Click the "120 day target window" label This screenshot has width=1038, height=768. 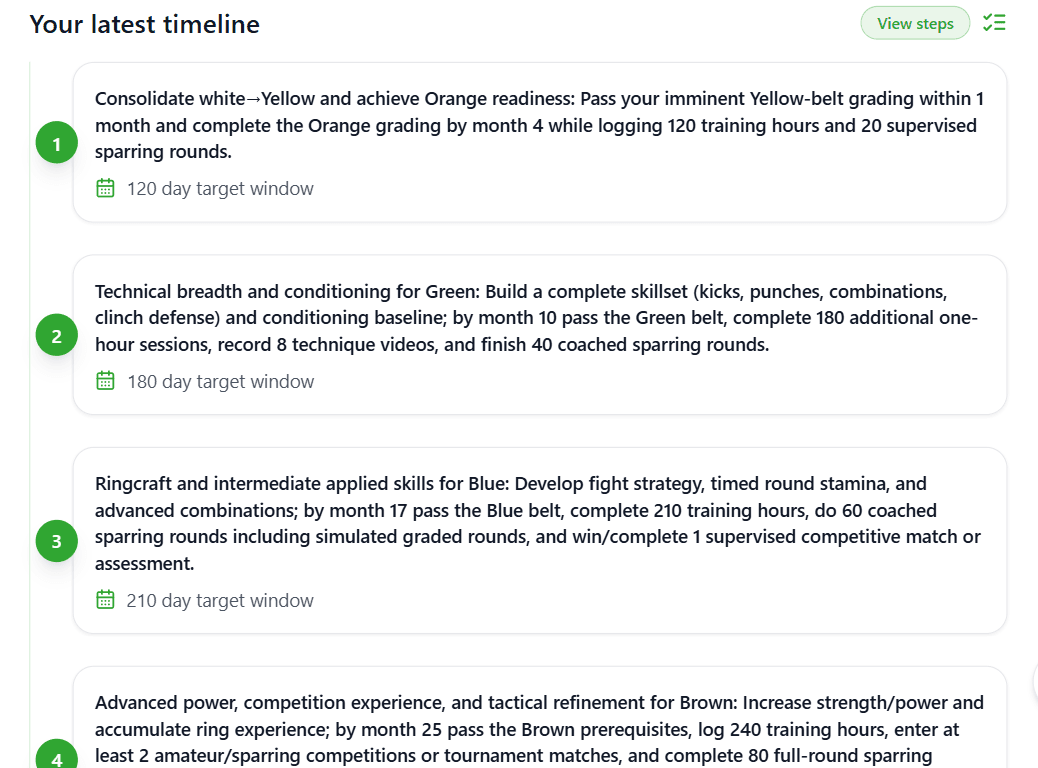tap(220, 189)
